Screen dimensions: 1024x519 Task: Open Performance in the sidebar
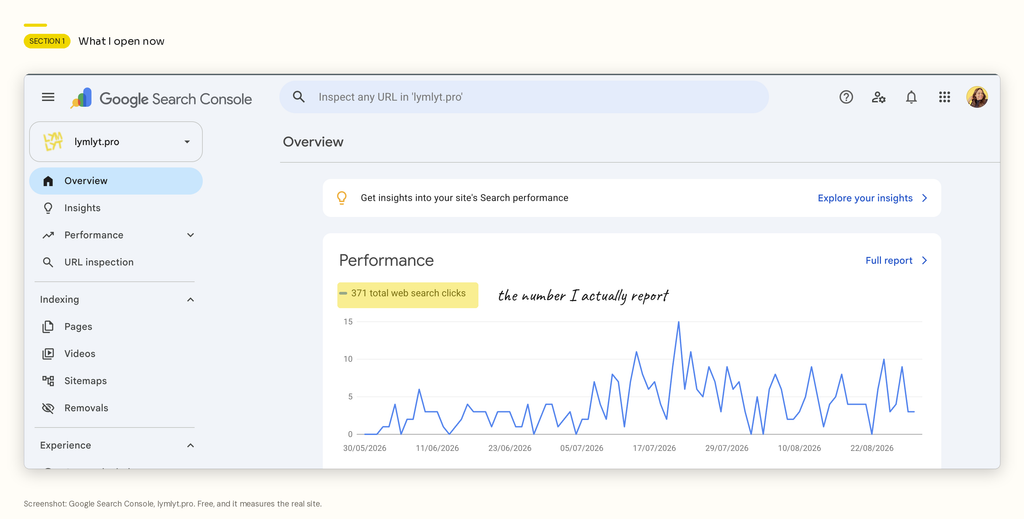tap(116, 235)
